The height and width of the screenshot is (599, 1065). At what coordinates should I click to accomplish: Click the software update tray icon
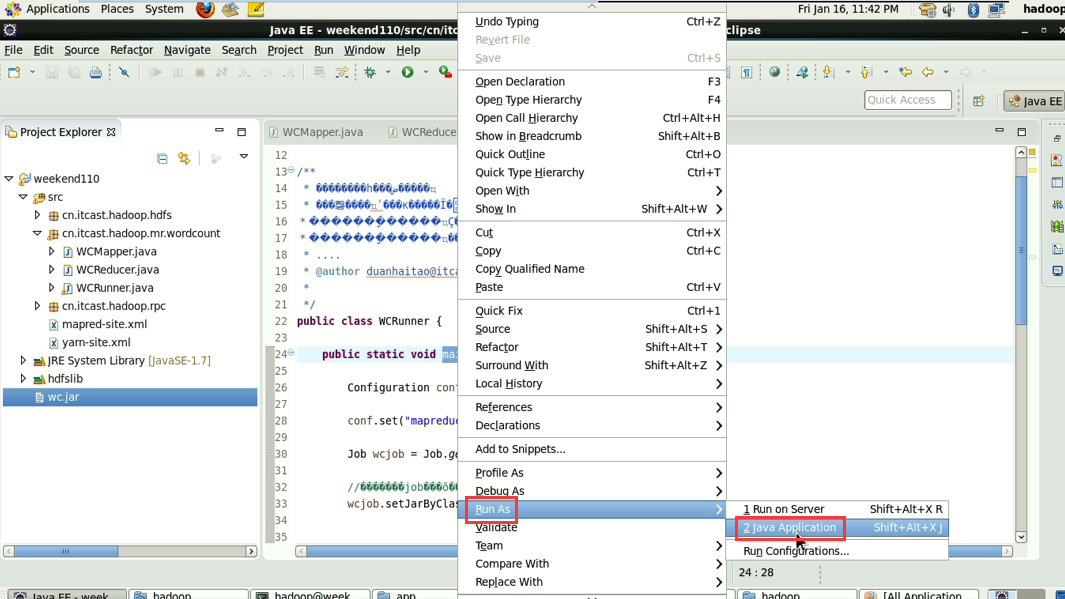927,10
